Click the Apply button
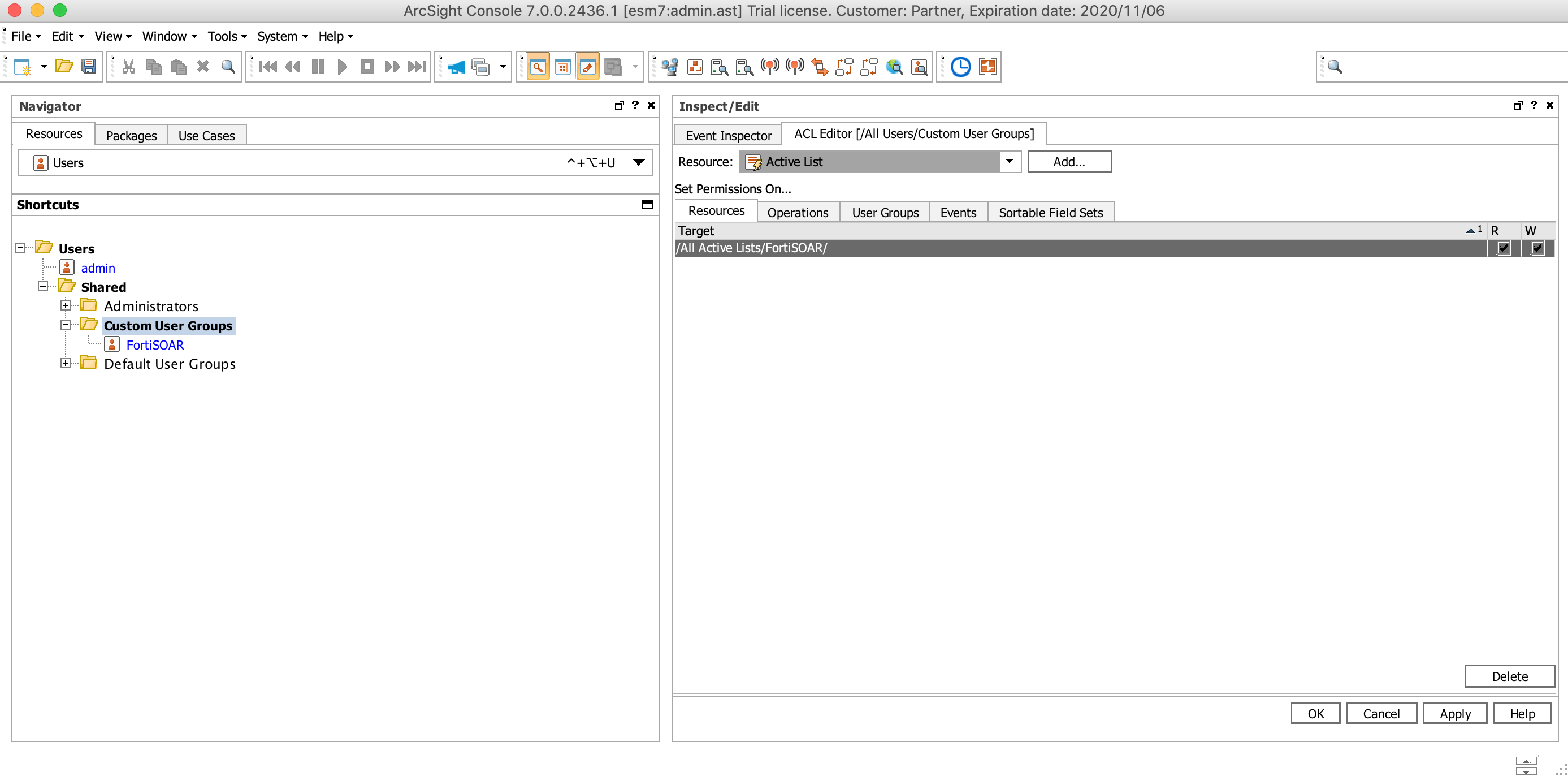The height and width of the screenshot is (776, 1568). tap(1455, 713)
